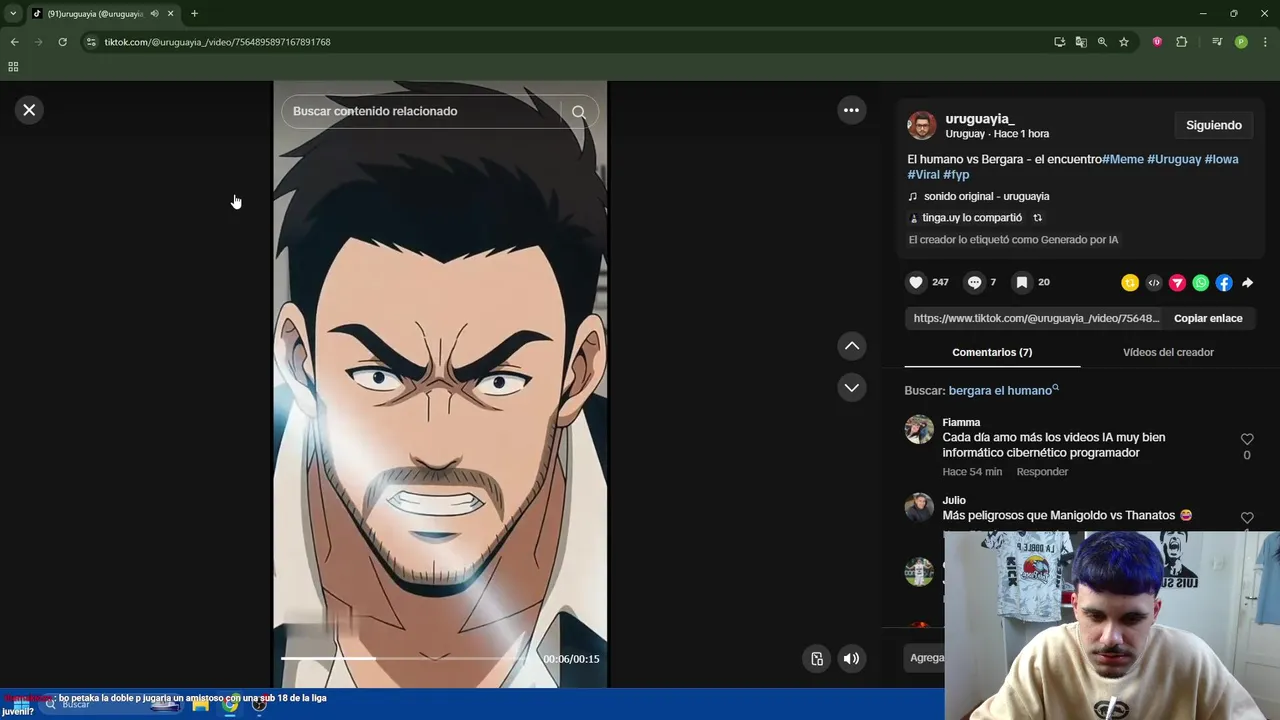This screenshot has height=720, width=1280.
Task: Click the address bar URL
Action: (x=217, y=42)
